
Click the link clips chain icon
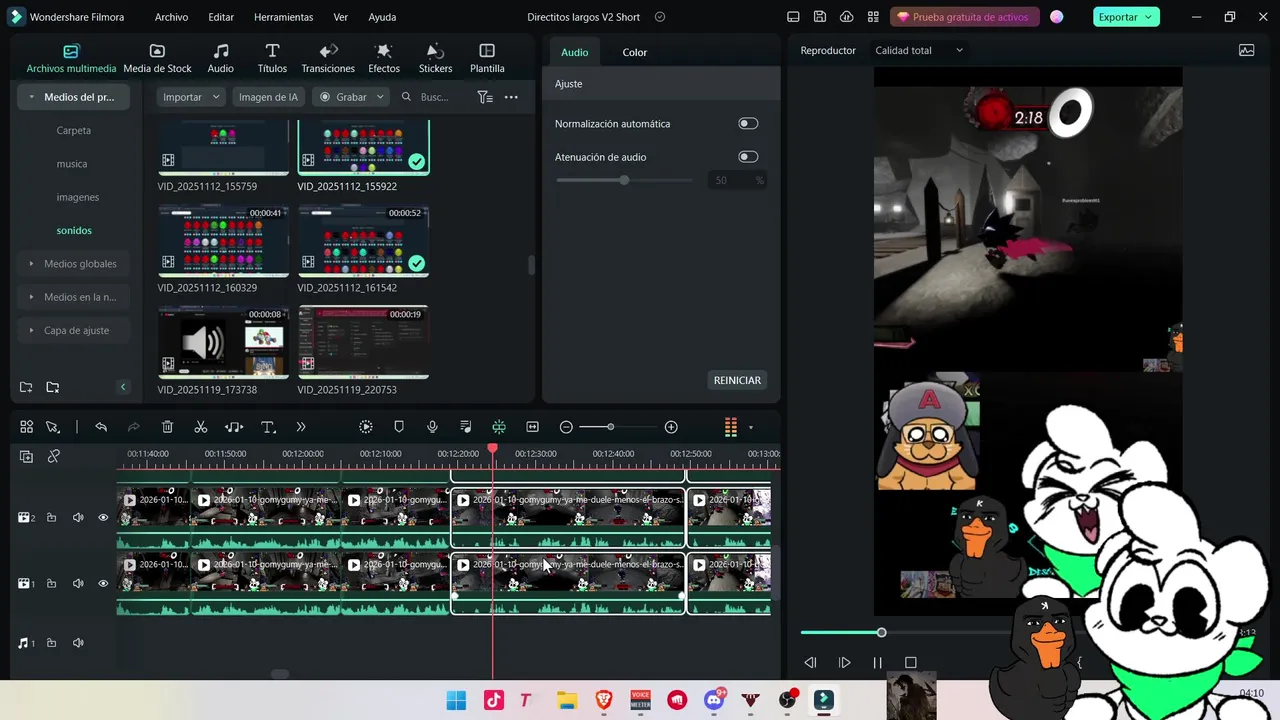click(x=54, y=456)
